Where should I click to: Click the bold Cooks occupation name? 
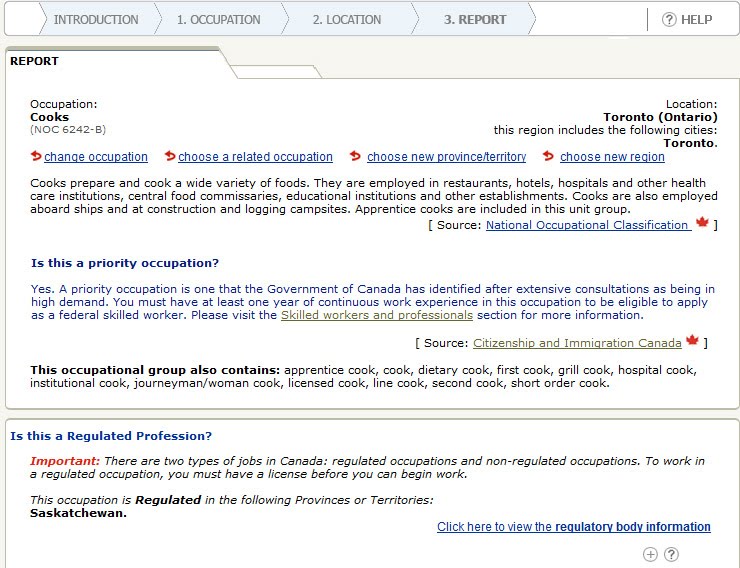(x=50, y=117)
